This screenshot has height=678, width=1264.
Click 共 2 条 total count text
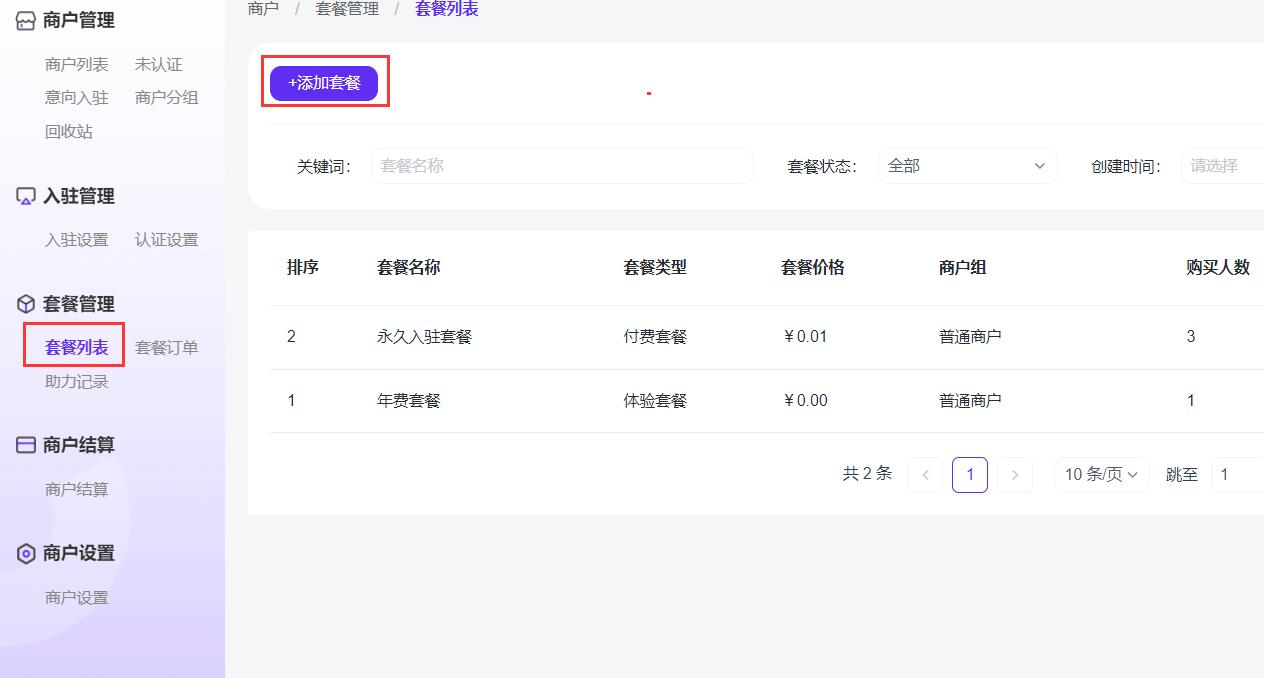(x=867, y=474)
